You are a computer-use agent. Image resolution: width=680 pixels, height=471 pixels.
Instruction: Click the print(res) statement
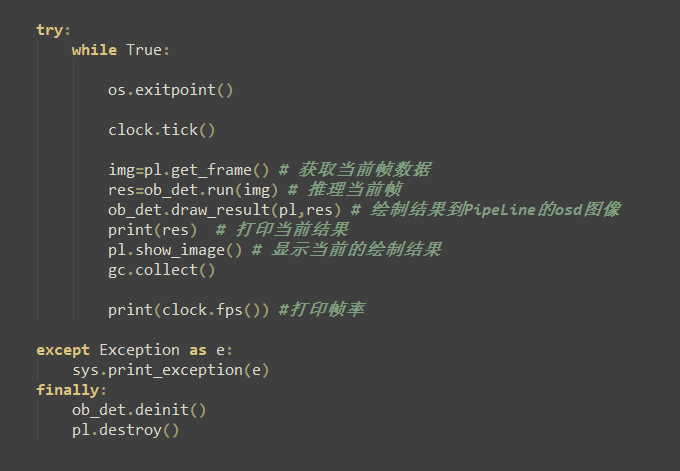tap(153, 230)
